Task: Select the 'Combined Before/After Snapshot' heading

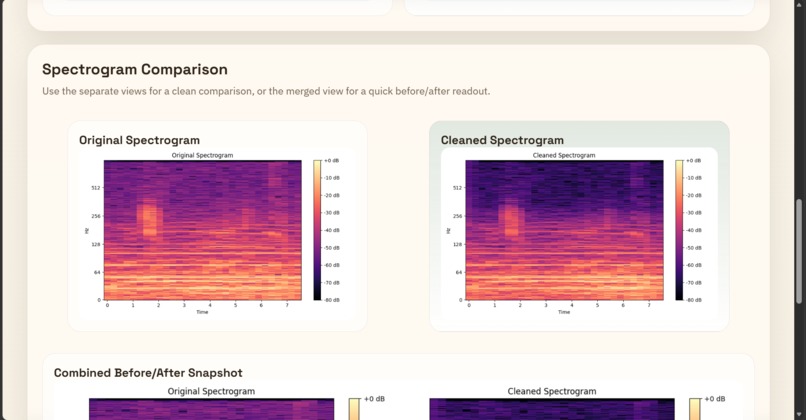Action: coord(148,373)
